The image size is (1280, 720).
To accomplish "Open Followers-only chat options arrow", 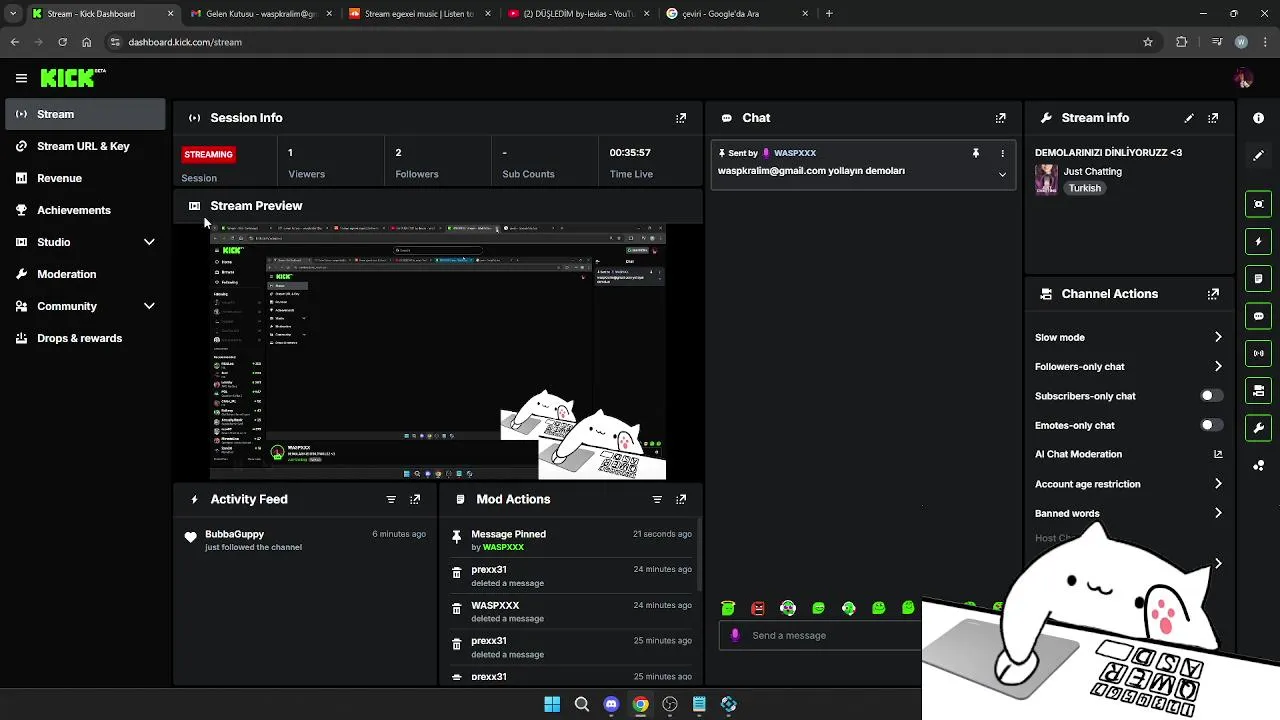I will [x=1217, y=366].
